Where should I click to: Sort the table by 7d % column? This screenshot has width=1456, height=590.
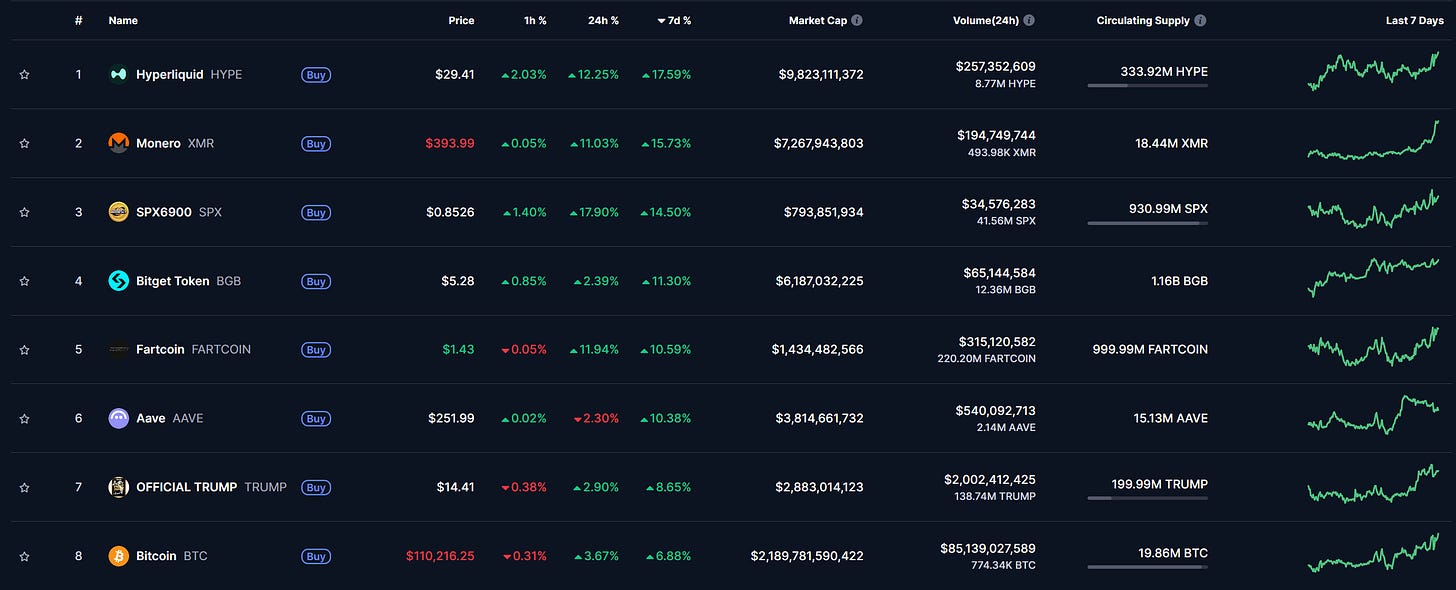point(674,20)
